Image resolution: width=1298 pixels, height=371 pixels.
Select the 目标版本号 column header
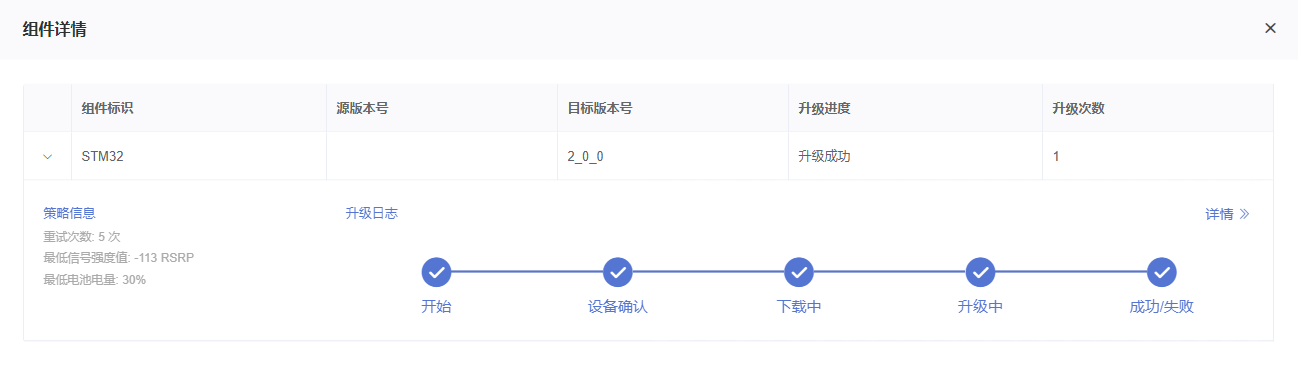pyautogui.click(x=673, y=108)
